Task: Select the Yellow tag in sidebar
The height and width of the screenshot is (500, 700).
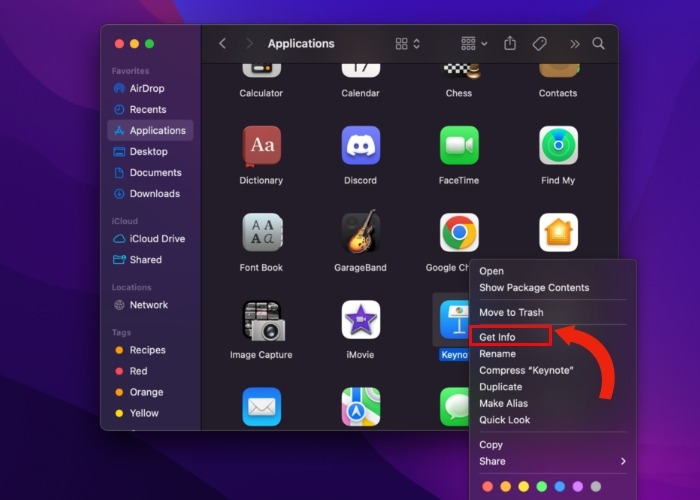Action: click(x=150, y=413)
